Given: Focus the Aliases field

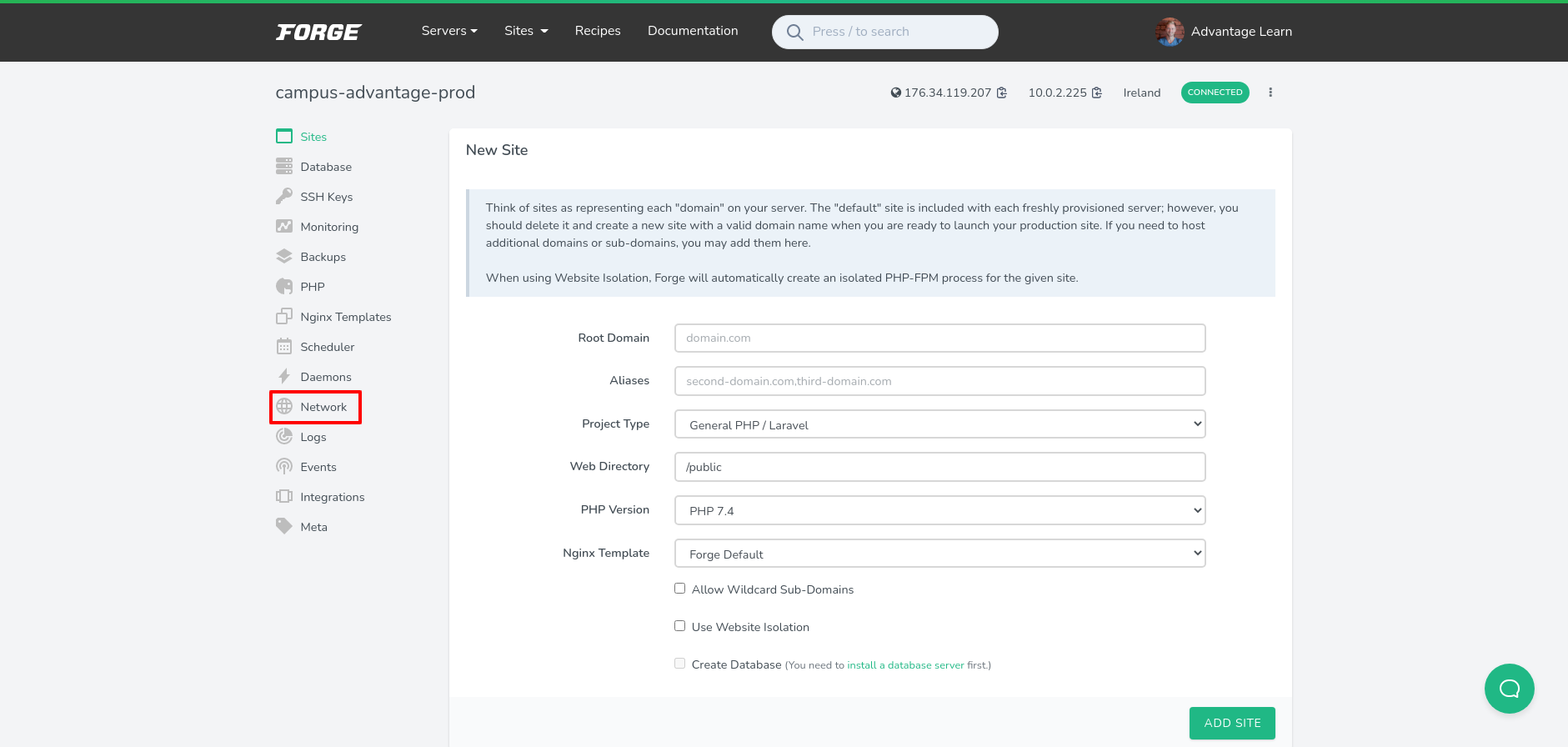Looking at the screenshot, I should 939,381.
